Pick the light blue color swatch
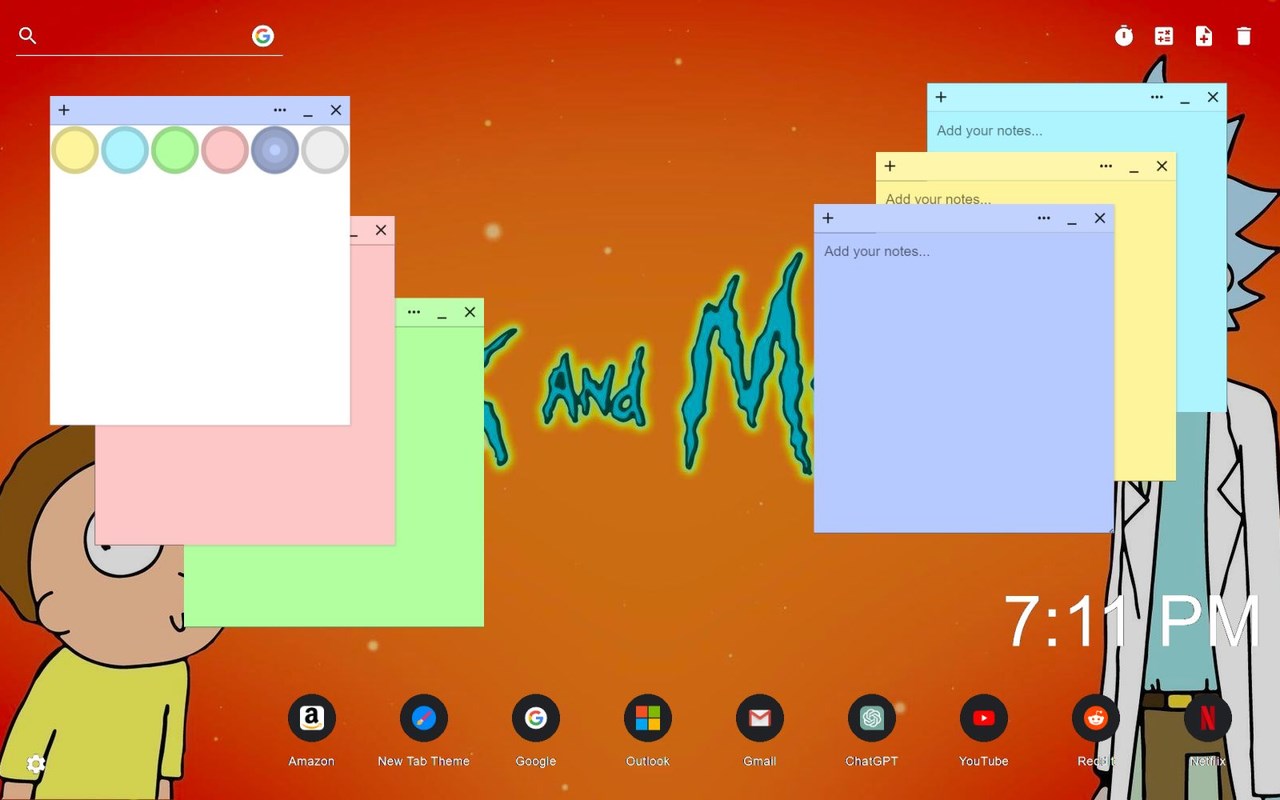The image size is (1280, 800). 125,150
